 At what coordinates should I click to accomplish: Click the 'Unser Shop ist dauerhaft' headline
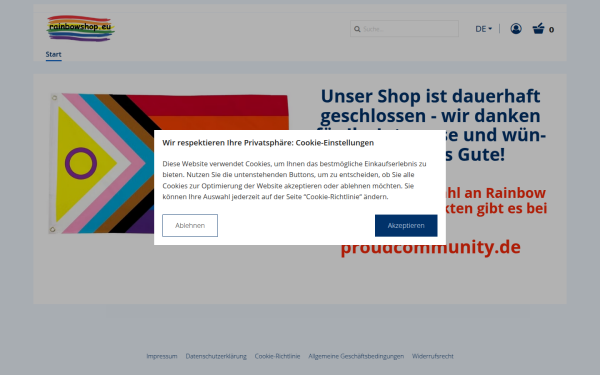pos(430,96)
